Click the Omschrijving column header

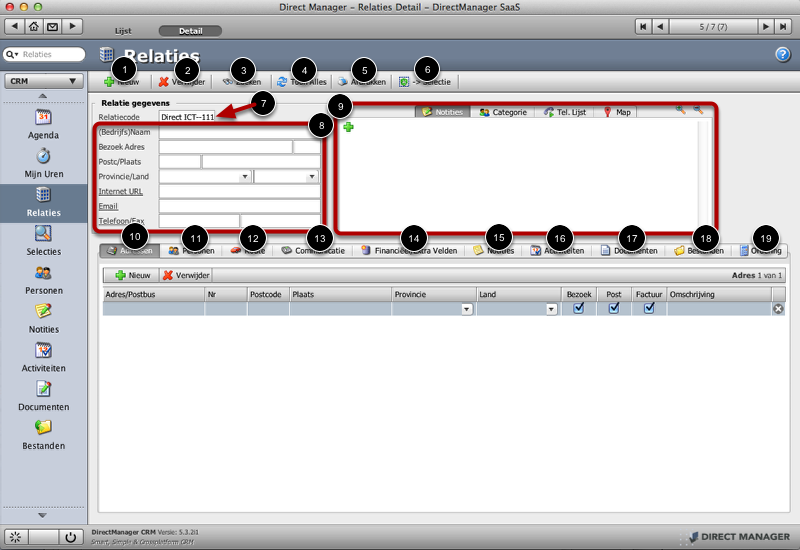(x=719, y=294)
